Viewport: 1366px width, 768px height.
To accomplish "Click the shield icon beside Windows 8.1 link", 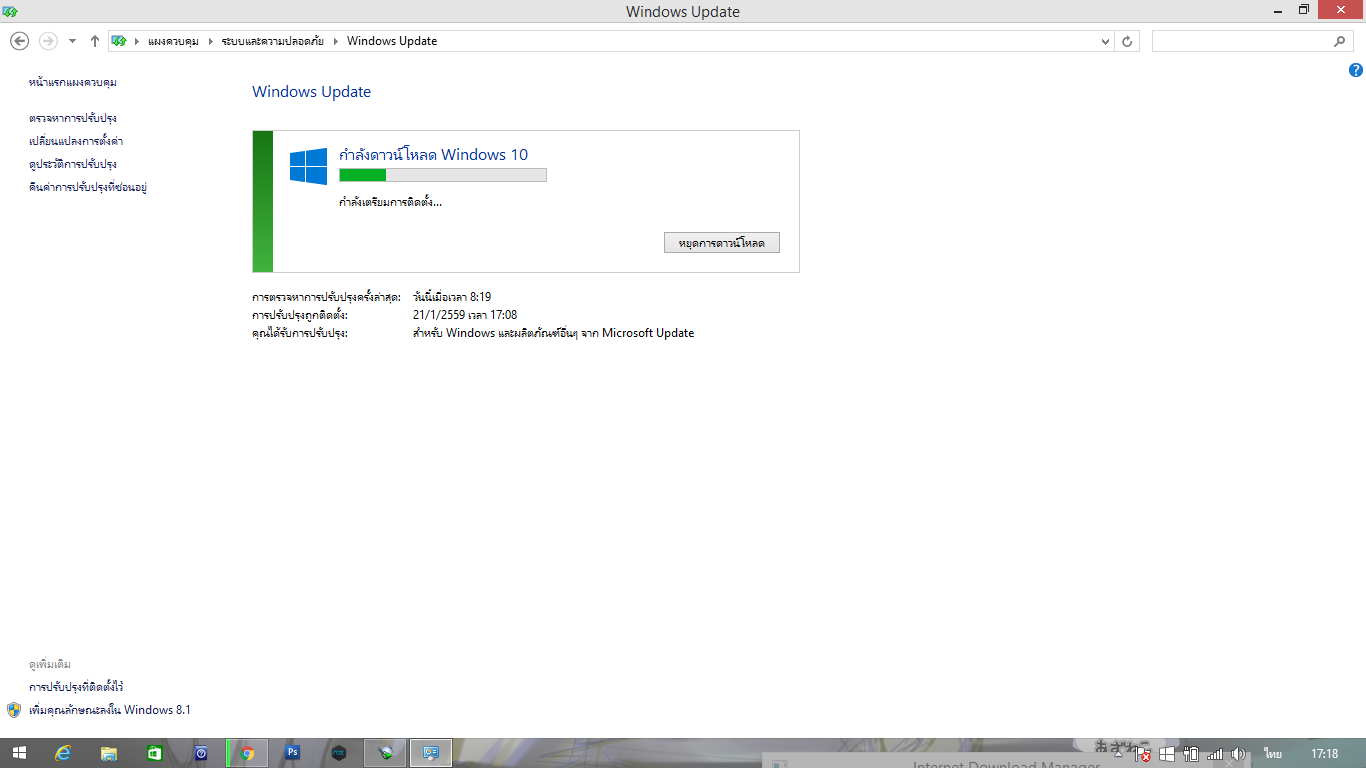I will coord(14,710).
